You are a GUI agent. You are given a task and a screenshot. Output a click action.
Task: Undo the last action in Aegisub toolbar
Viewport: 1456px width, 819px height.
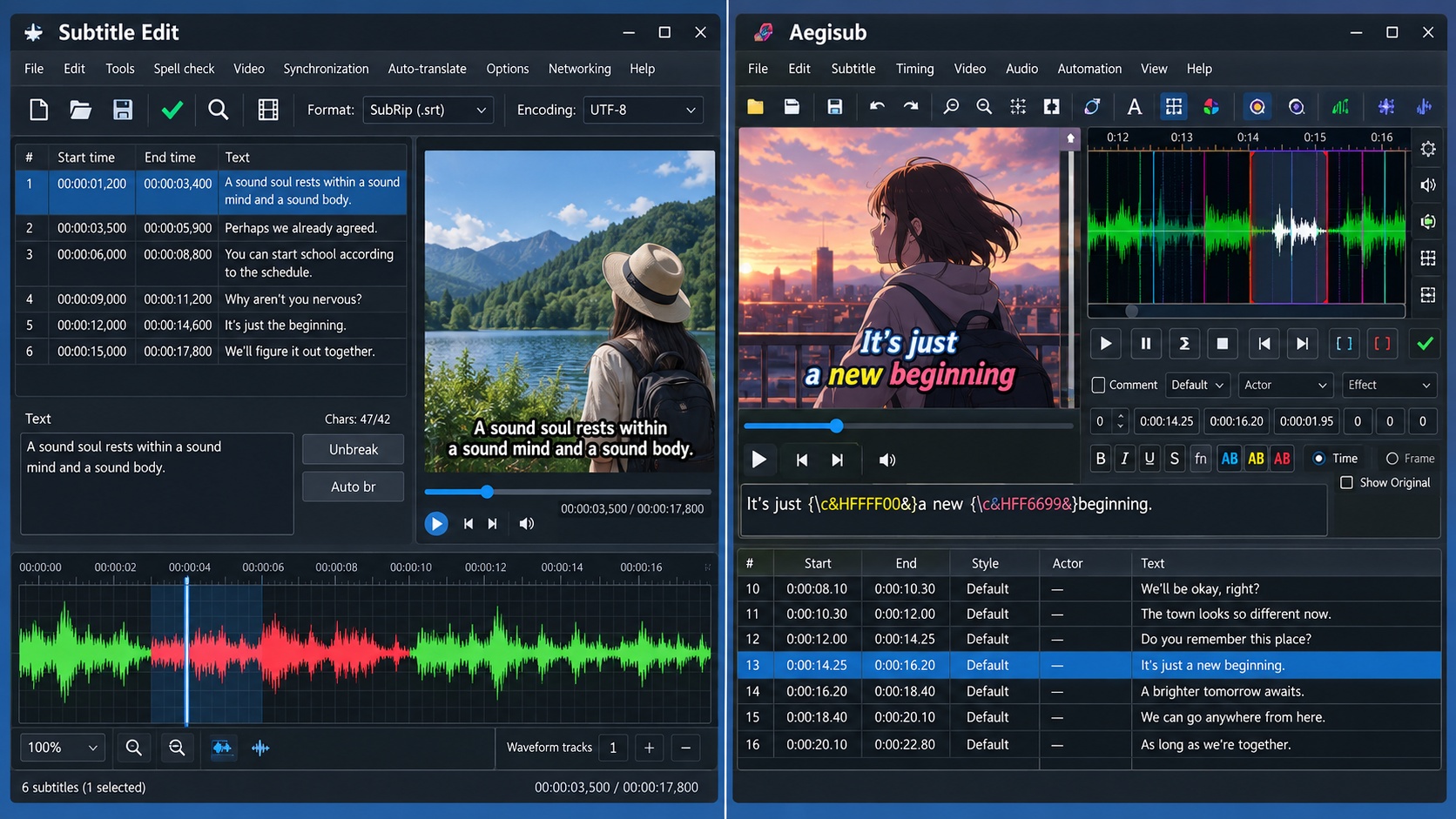(x=877, y=106)
